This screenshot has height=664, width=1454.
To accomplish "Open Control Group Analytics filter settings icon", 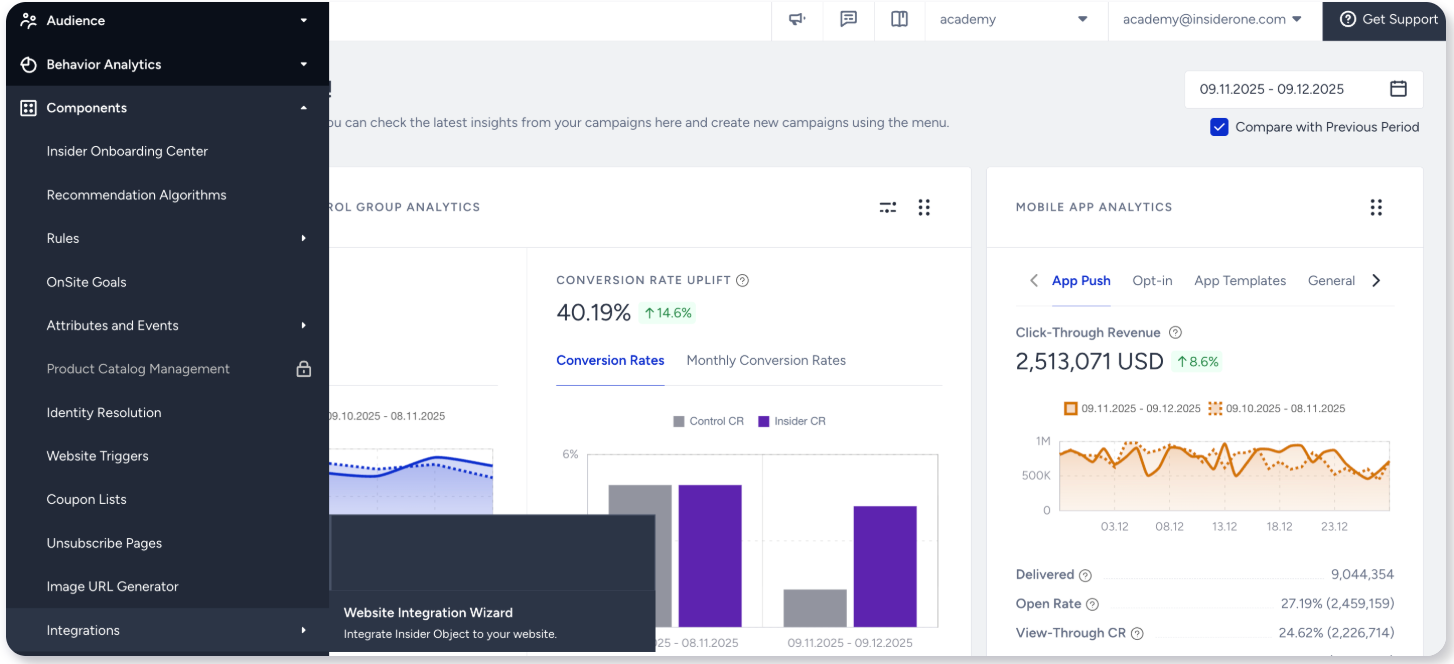I will [888, 207].
